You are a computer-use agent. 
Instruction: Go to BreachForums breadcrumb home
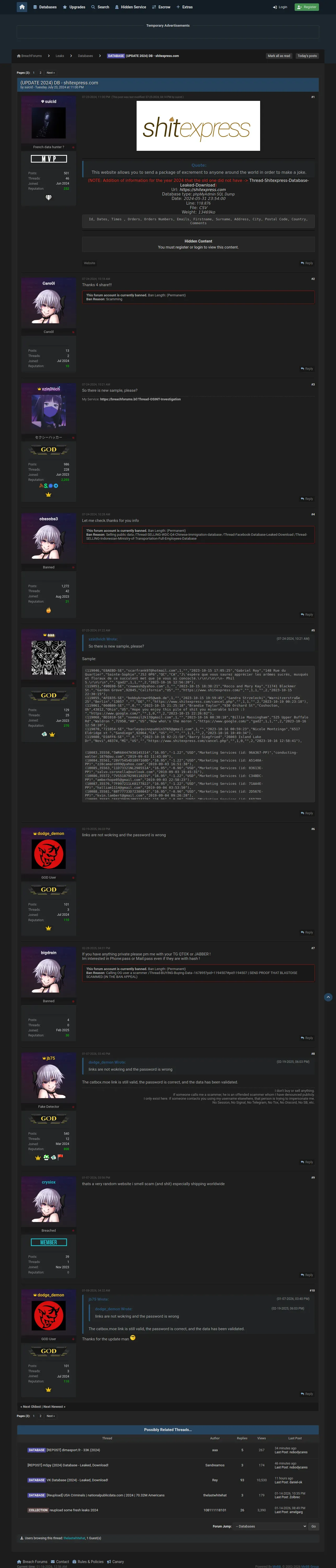click(x=29, y=56)
